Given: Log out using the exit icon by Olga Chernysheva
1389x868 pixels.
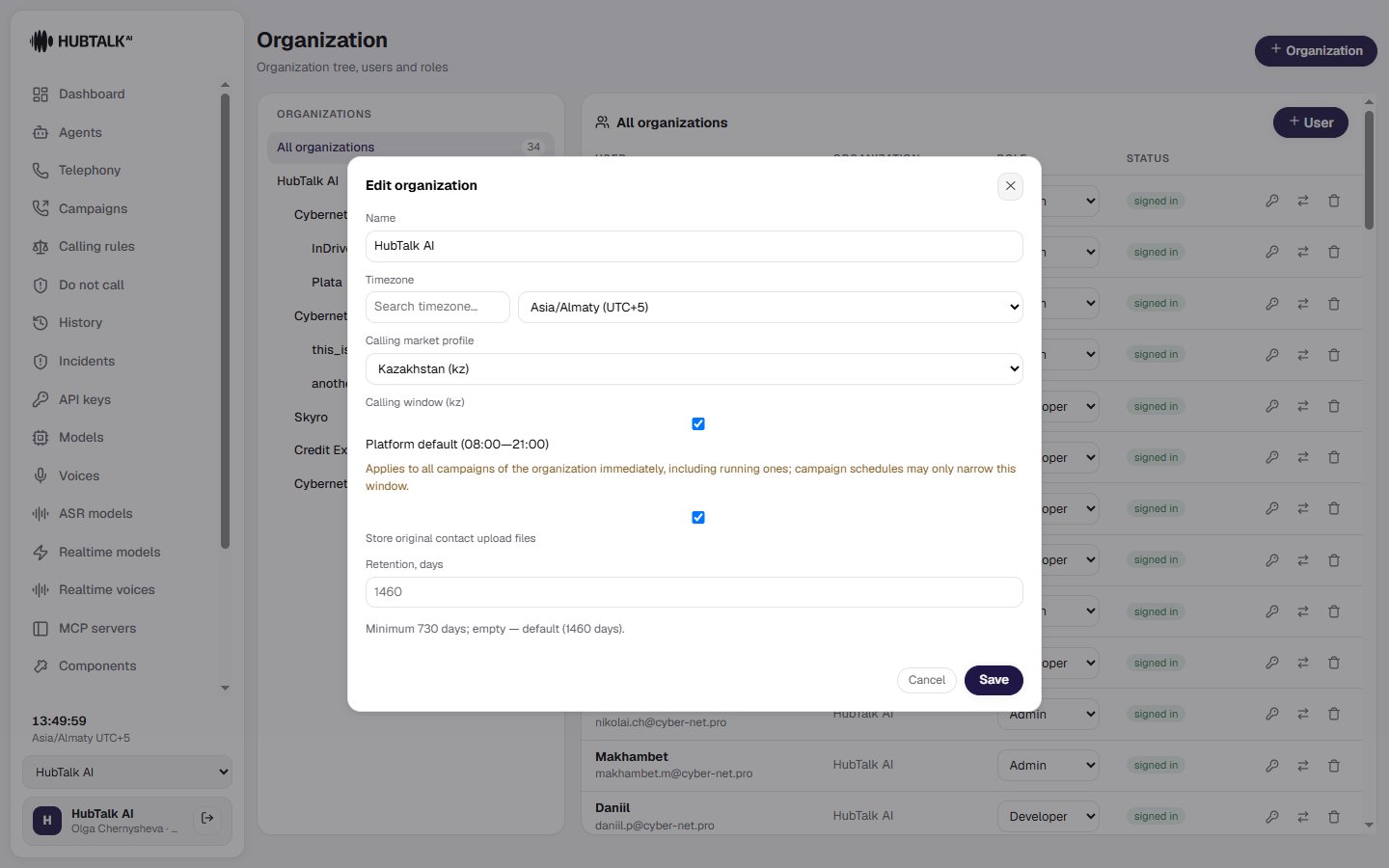Looking at the screenshot, I should [x=207, y=819].
